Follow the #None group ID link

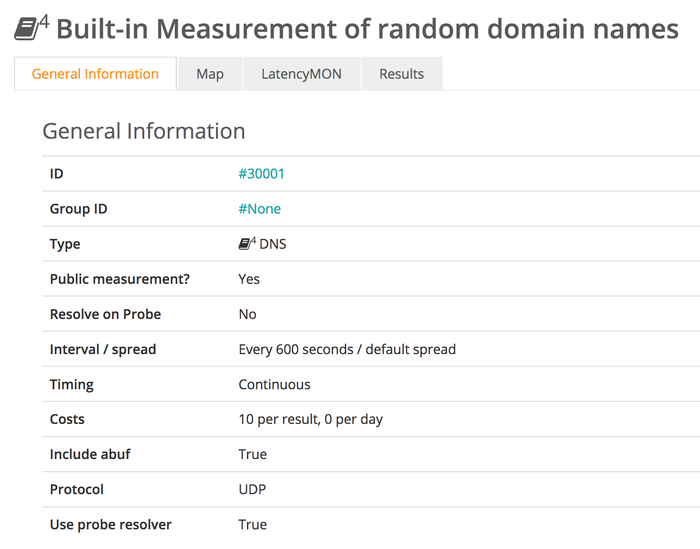[x=259, y=209]
